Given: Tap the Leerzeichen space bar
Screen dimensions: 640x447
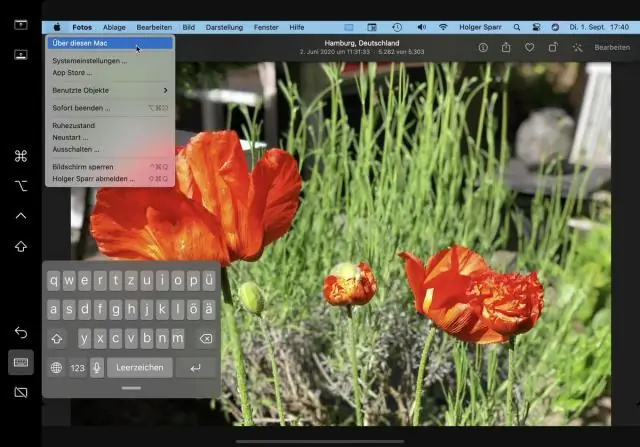Looking at the screenshot, I should (140, 368).
